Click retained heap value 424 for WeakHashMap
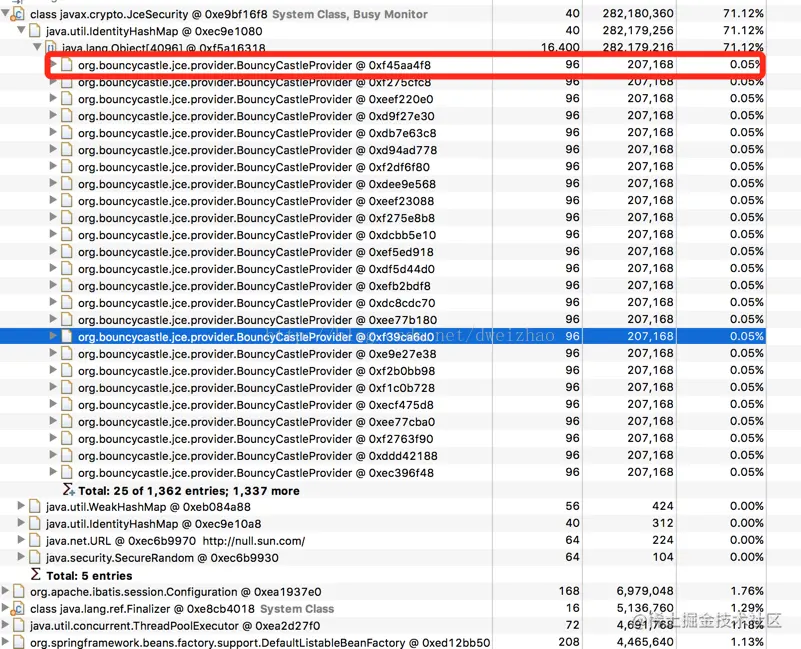This screenshot has height=649, width=801. click(663, 506)
